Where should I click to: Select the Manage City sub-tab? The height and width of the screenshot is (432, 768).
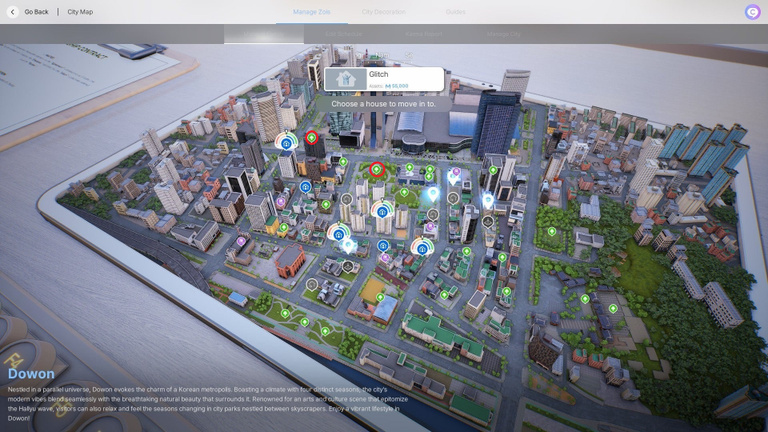click(x=504, y=34)
